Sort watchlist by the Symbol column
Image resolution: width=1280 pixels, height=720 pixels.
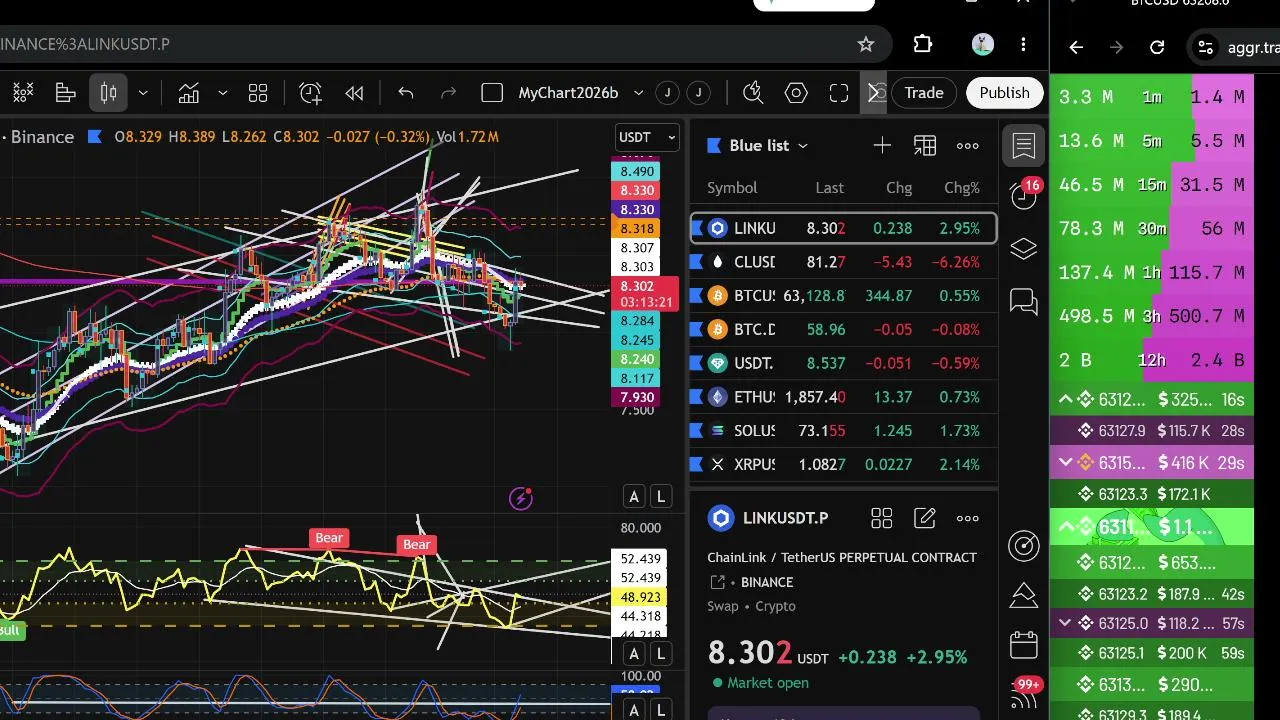[732, 188]
